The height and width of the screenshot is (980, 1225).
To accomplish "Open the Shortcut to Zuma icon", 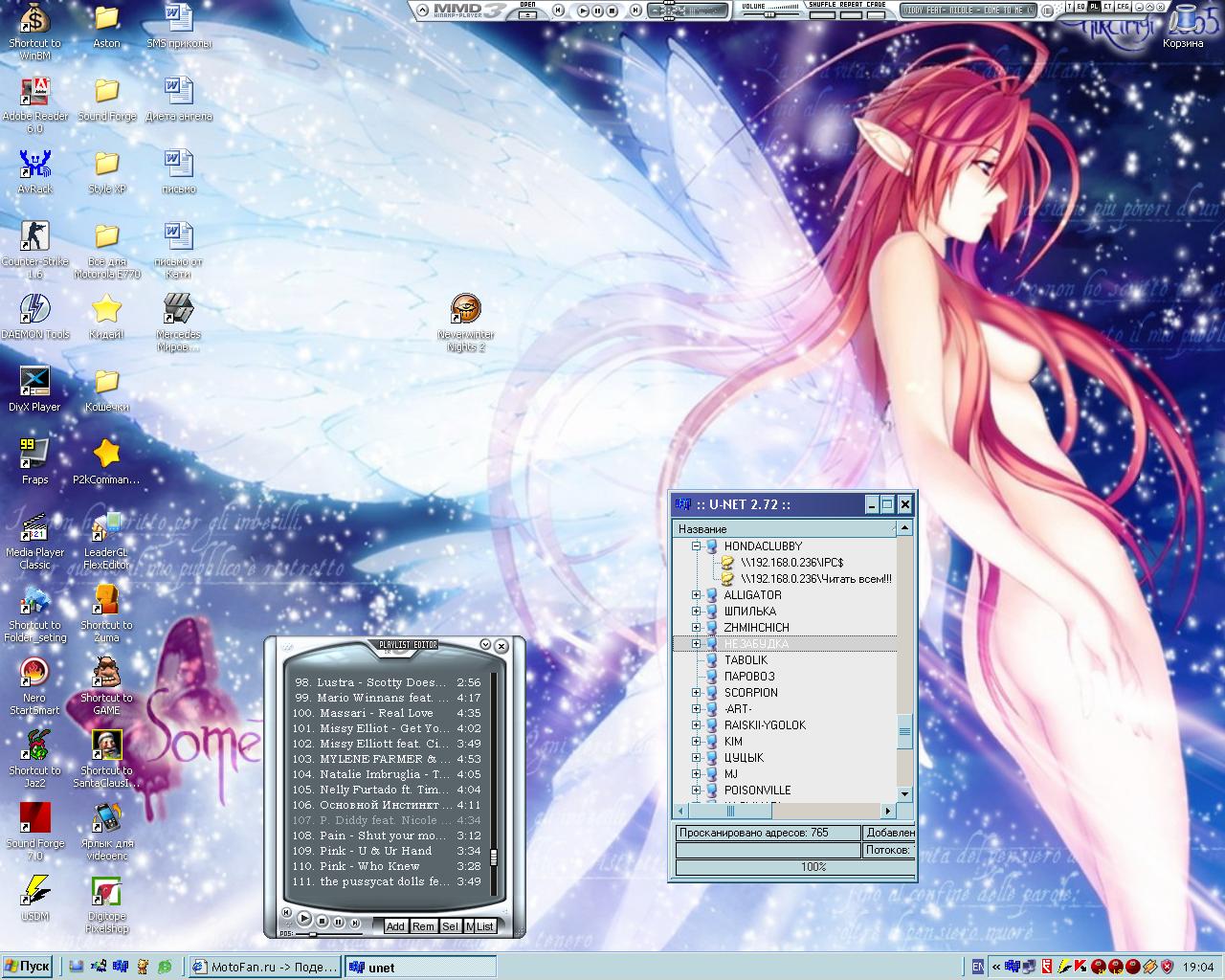I will click(106, 612).
